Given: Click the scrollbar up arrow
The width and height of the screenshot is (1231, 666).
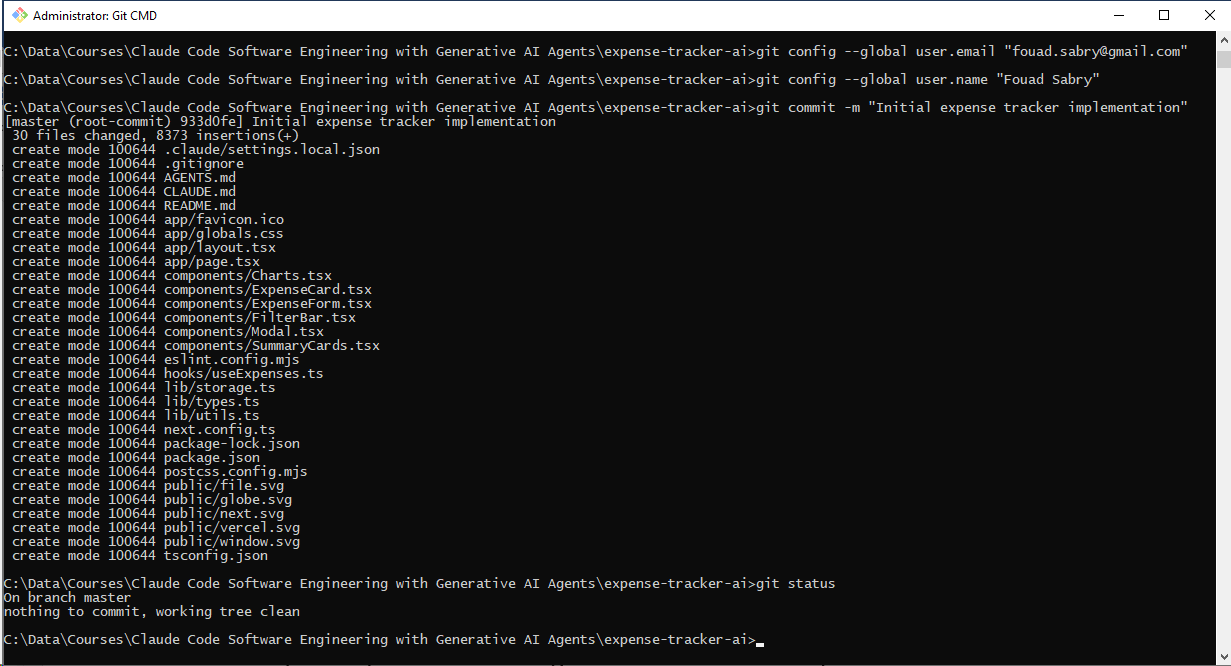Looking at the screenshot, I should [1222, 41].
